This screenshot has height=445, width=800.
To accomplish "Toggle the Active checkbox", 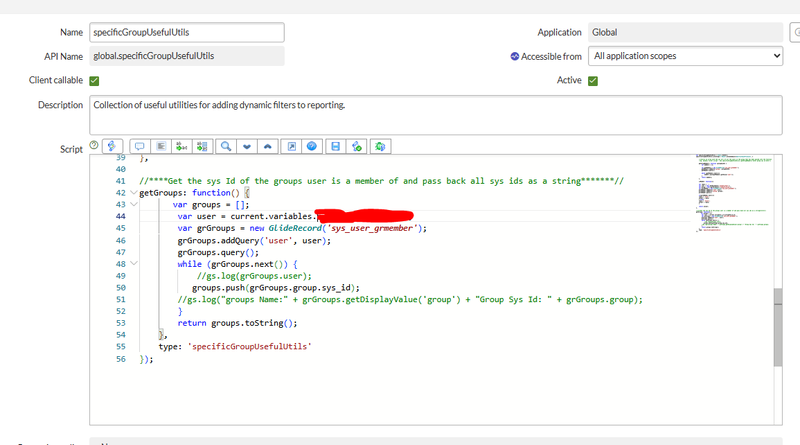I will click(593, 81).
